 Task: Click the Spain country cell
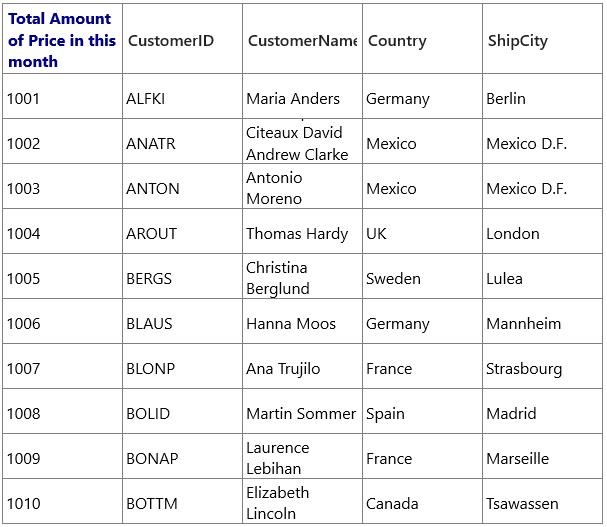422,411
